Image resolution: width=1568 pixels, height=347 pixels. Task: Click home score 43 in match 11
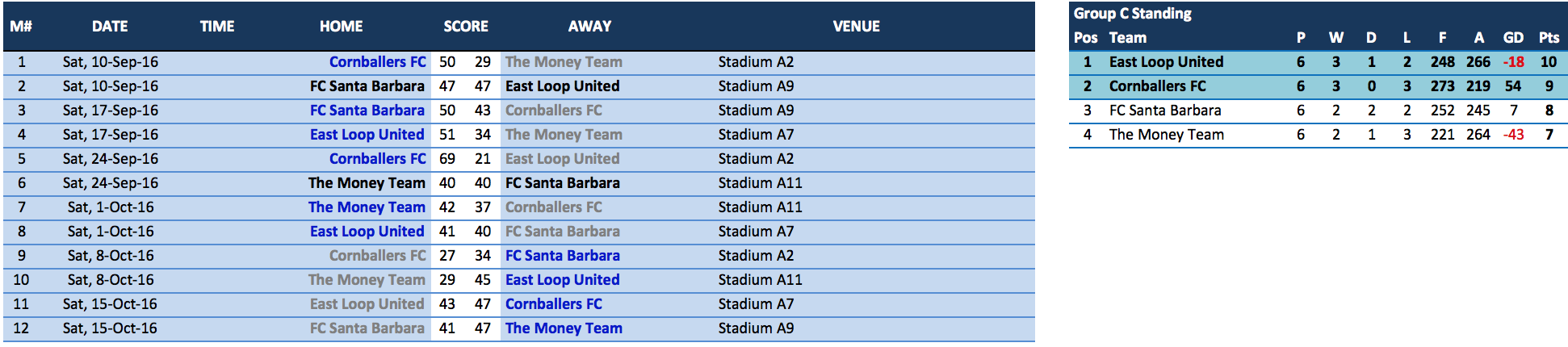pyautogui.click(x=447, y=304)
